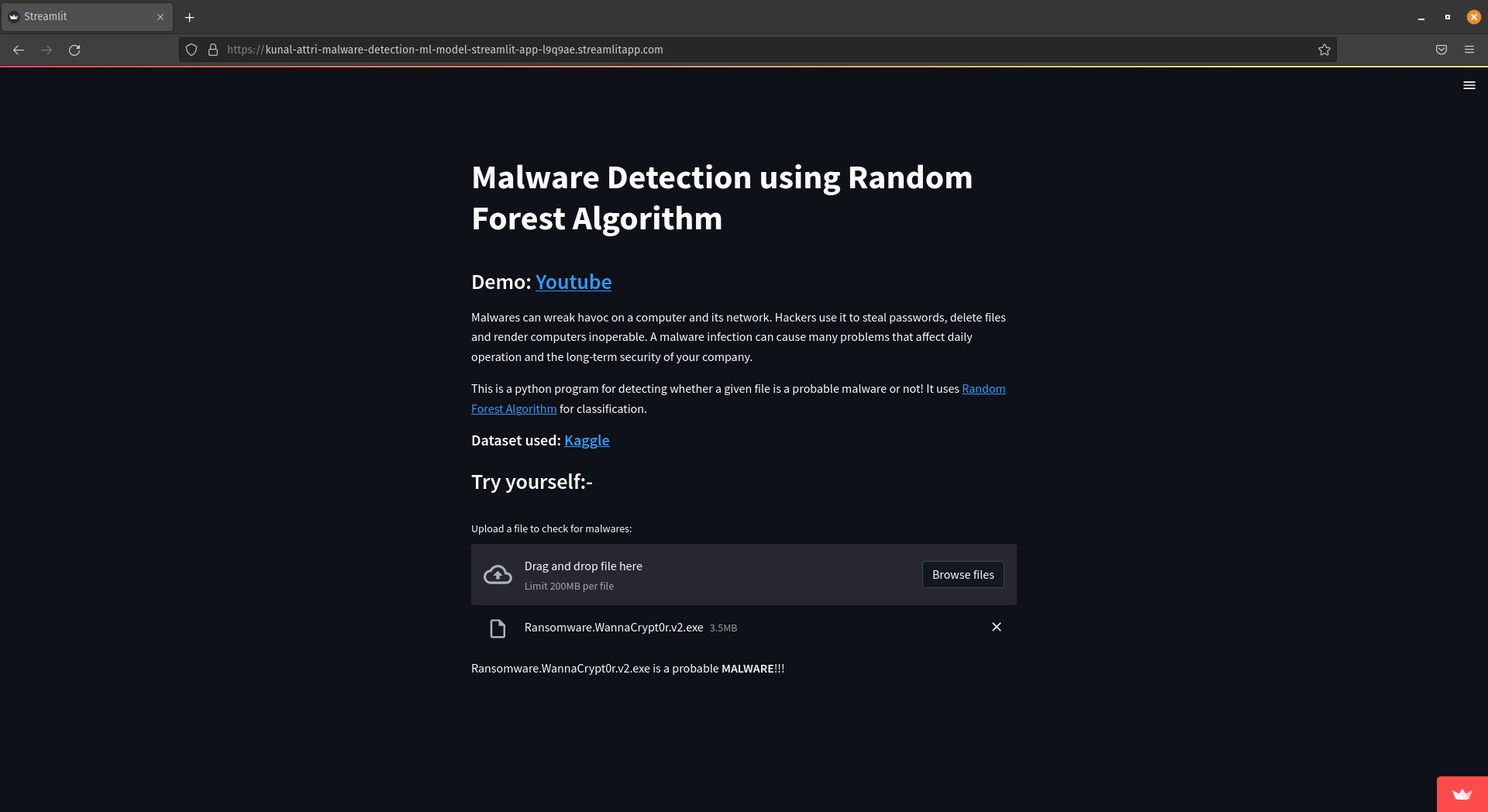Bookmark this page with the star icon
Image resolution: width=1488 pixels, height=812 pixels.
pyautogui.click(x=1324, y=50)
